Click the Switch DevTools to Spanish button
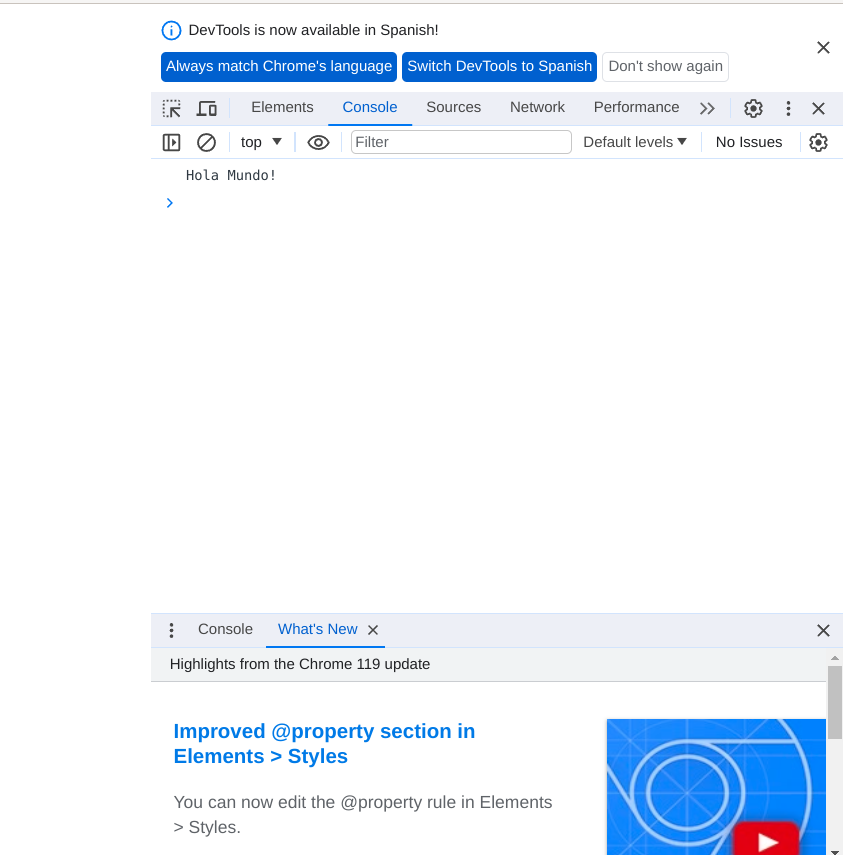Viewport: 843px width, 855px height. coord(499,66)
